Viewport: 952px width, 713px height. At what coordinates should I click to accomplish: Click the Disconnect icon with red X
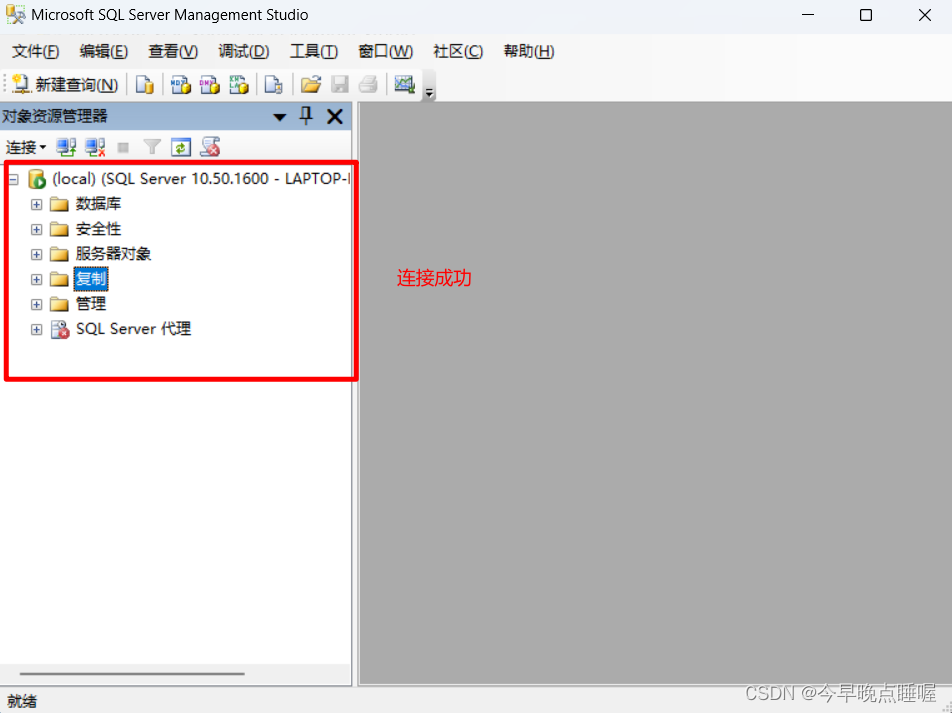95,147
